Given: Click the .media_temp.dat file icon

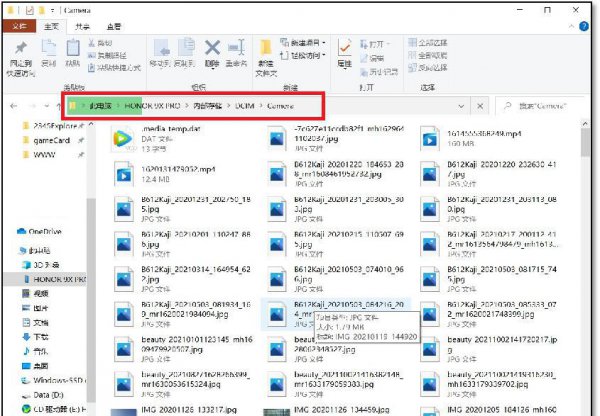Looking at the screenshot, I should point(126,138).
